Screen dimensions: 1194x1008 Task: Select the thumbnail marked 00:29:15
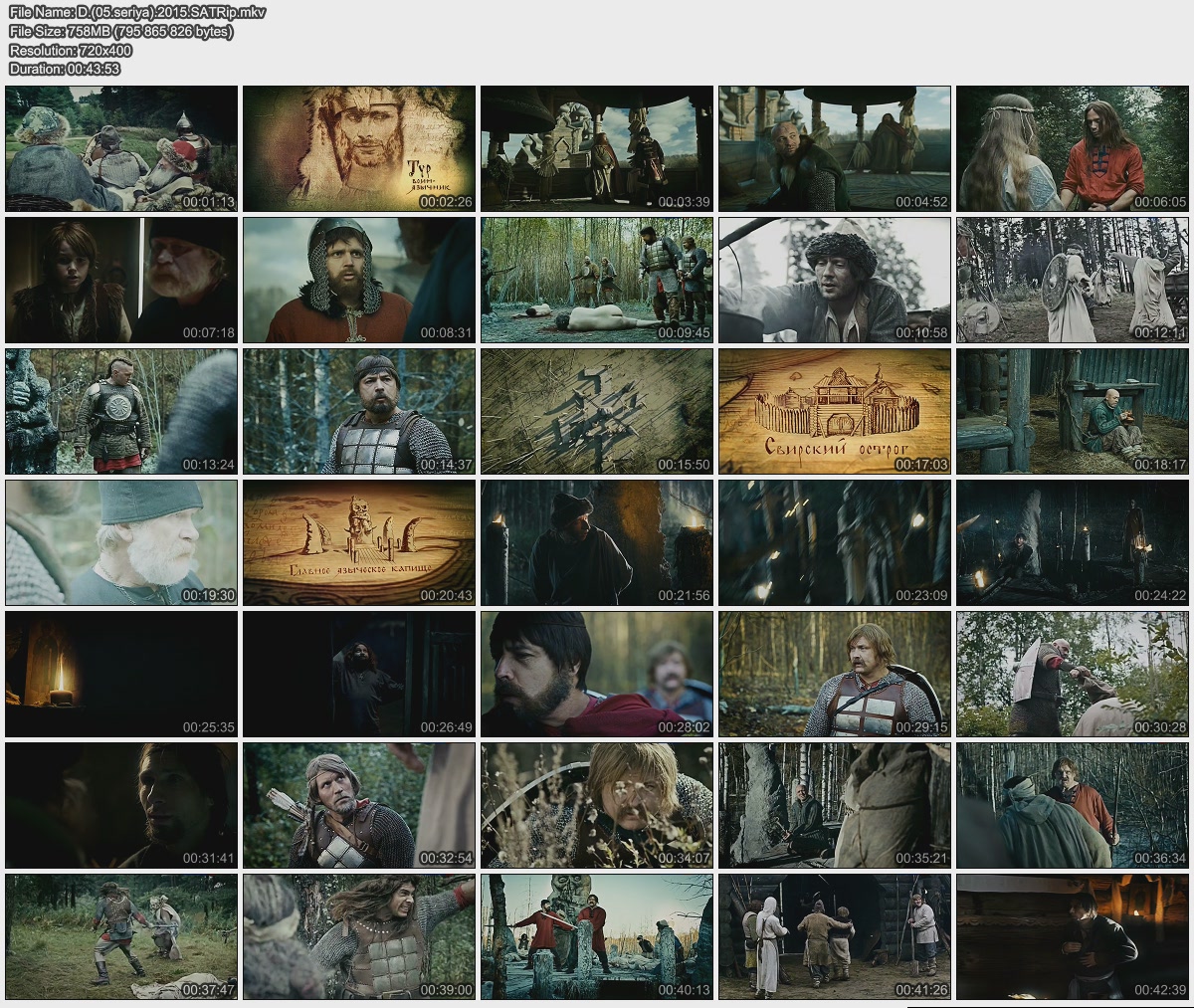pos(835,674)
